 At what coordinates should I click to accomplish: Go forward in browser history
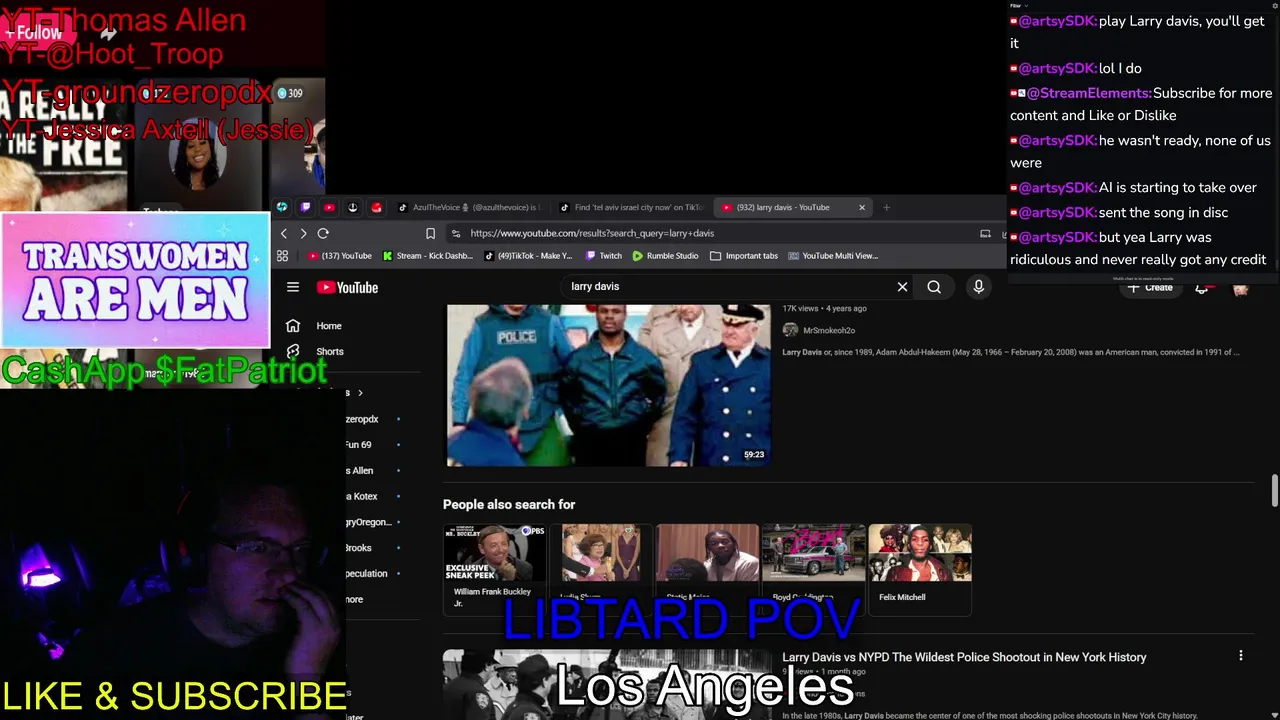click(303, 233)
